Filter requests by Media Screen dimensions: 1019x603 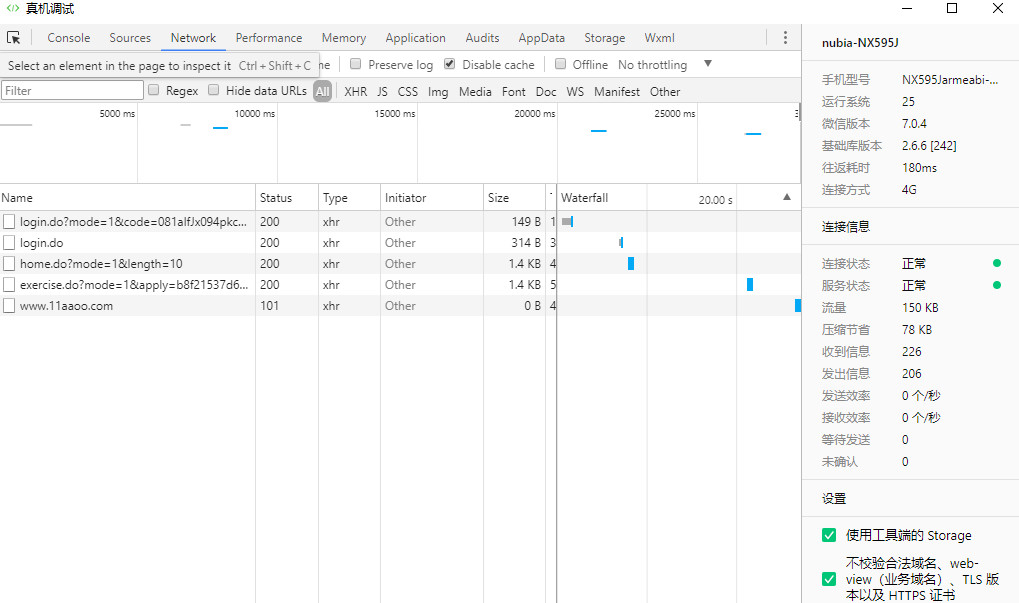pos(475,92)
